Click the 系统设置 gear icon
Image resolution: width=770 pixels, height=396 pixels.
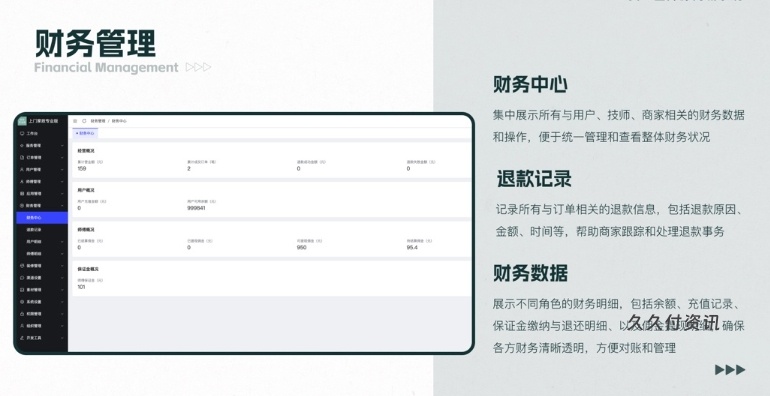pyautogui.click(x=22, y=302)
